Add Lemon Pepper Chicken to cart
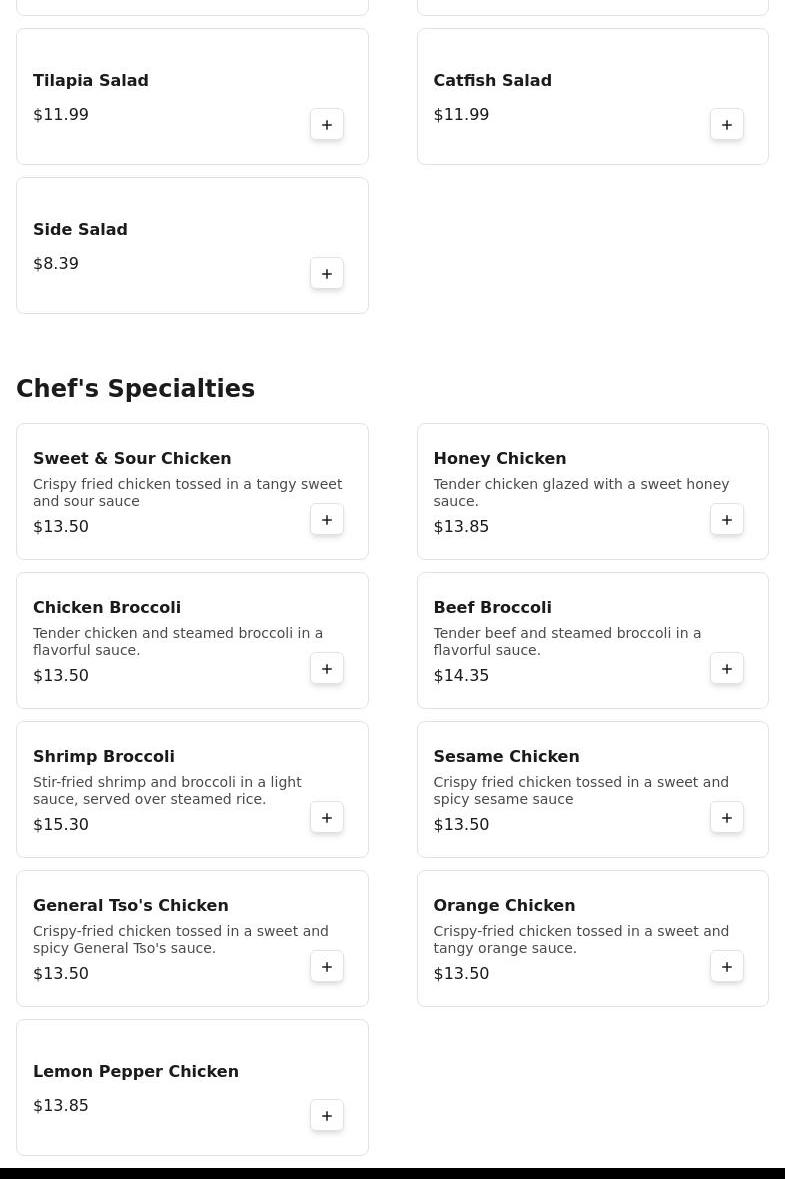Screen dimensions: 785x1179 [x=327, y=1115]
